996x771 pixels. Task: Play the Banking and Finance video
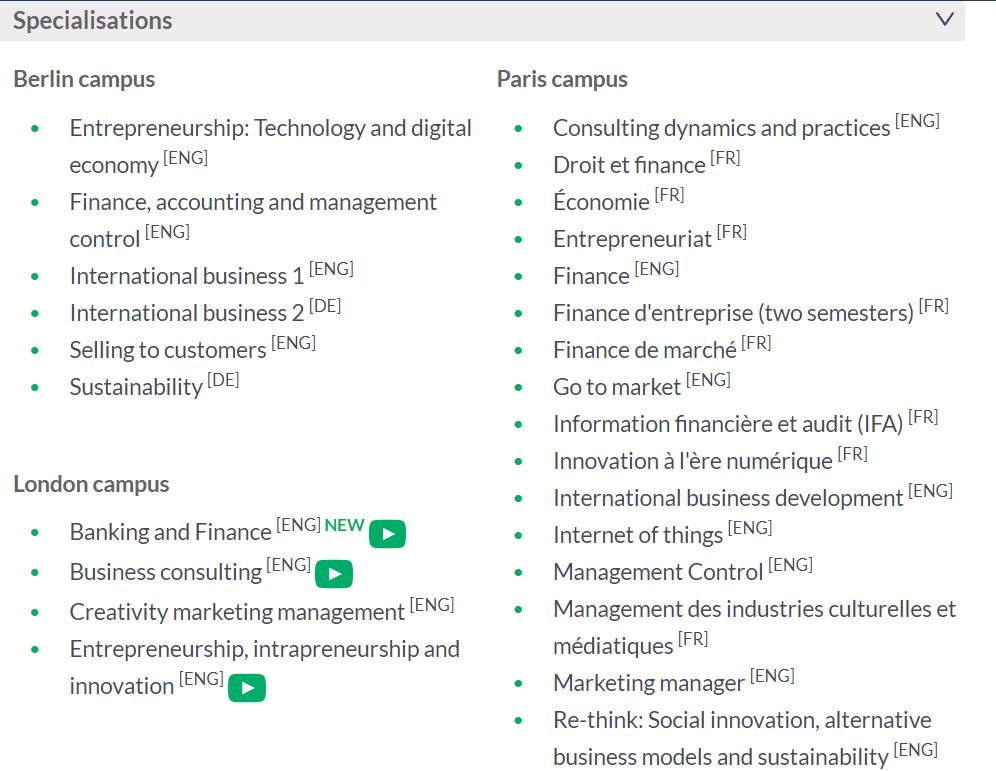tap(387, 533)
